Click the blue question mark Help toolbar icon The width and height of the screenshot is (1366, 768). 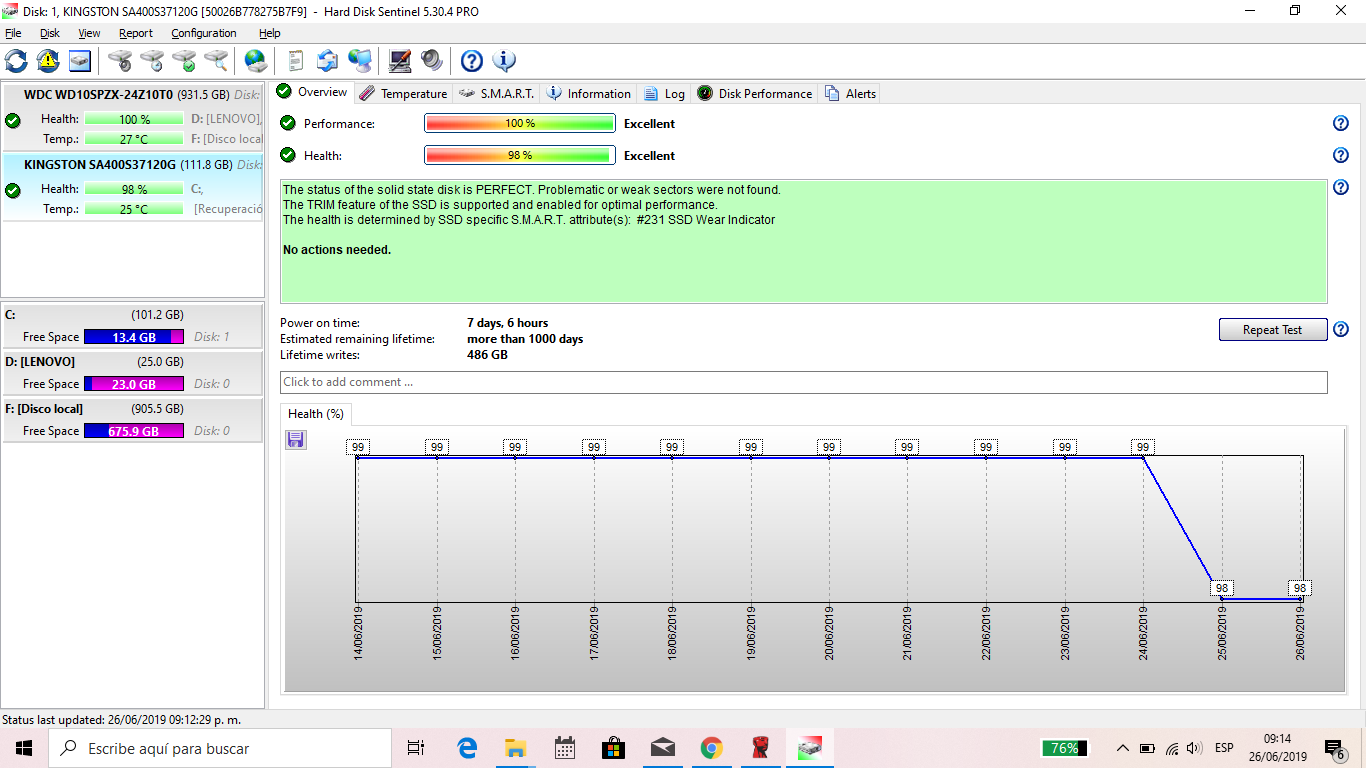tap(472, 61)
